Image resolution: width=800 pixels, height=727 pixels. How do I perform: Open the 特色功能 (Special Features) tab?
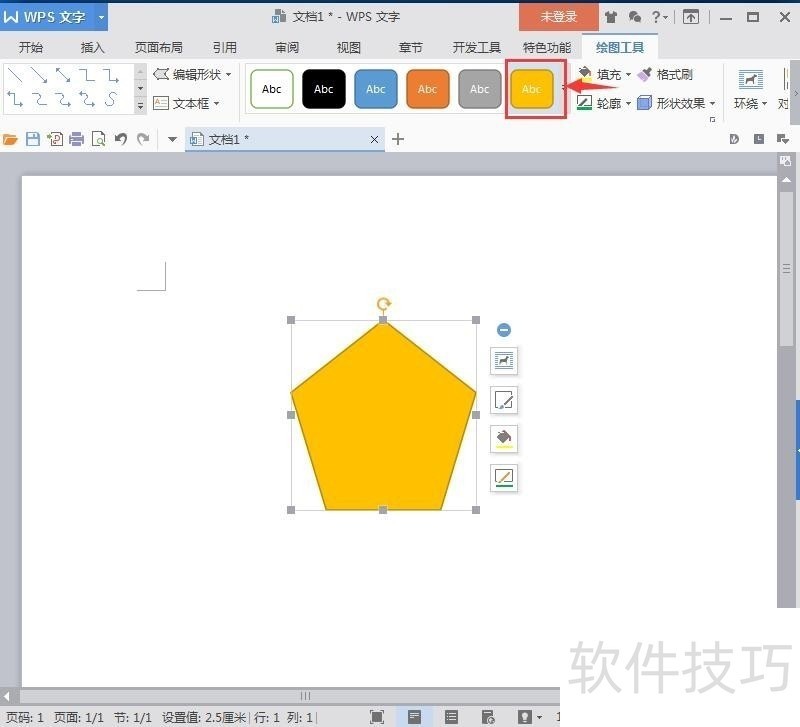coord(547,47)
